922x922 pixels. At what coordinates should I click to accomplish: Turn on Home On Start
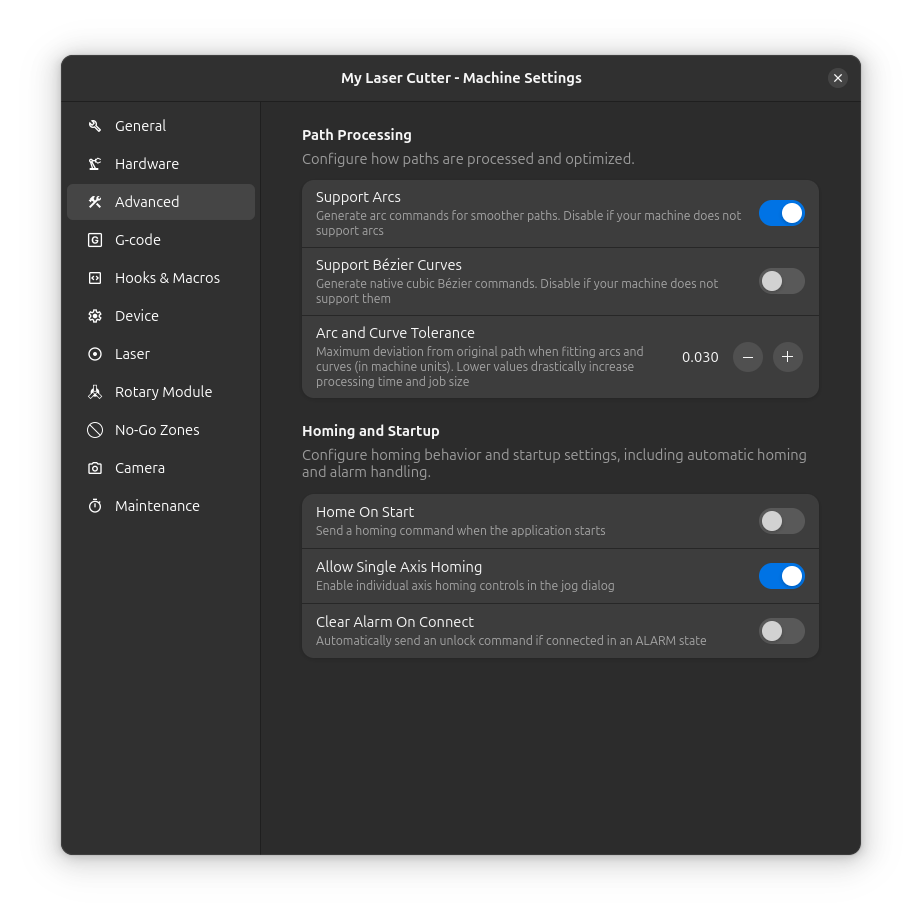point(781,521)
